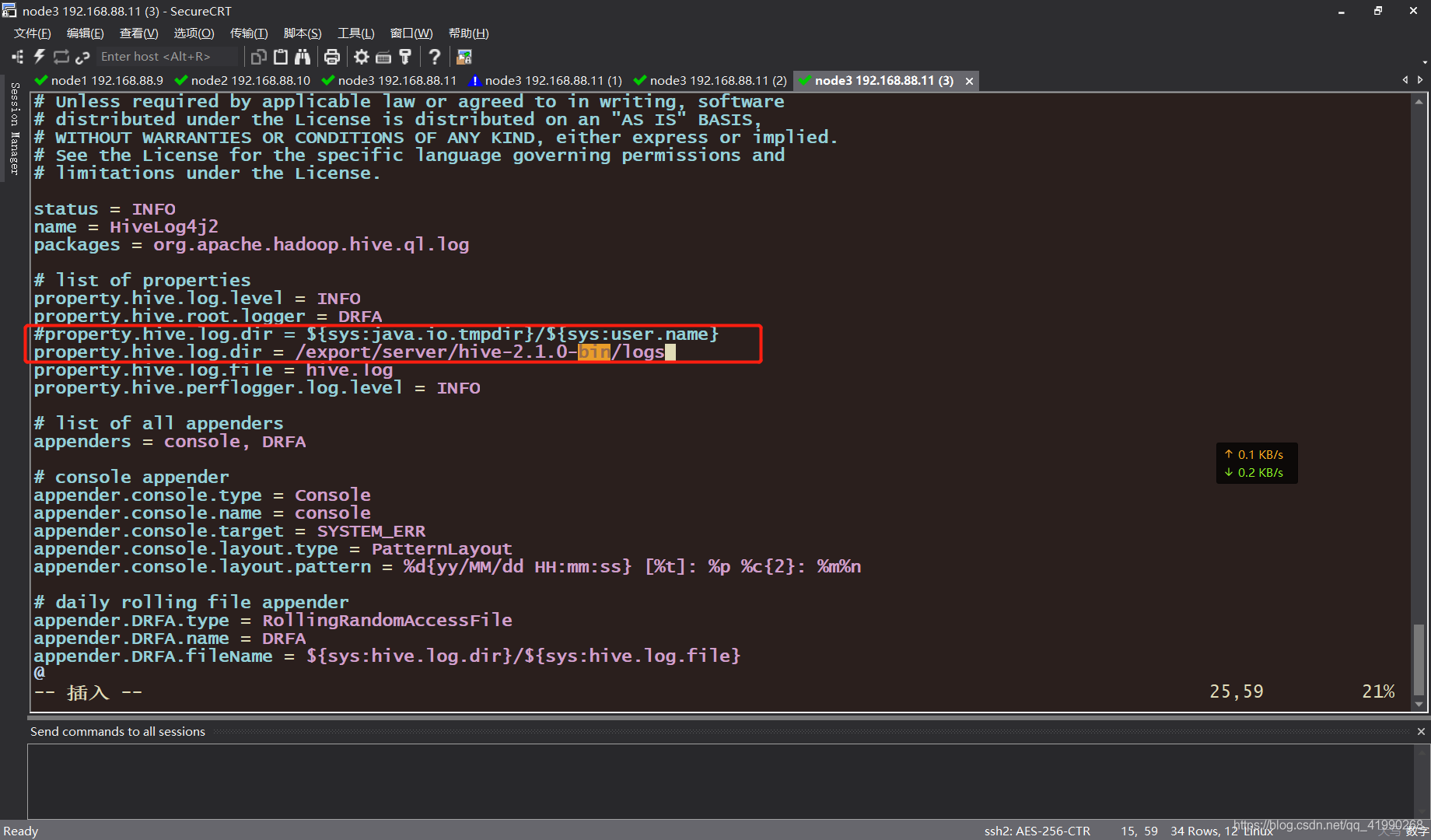Open the 文件(F) menu
Screen dimensions: 1431x840
[33, 33]
